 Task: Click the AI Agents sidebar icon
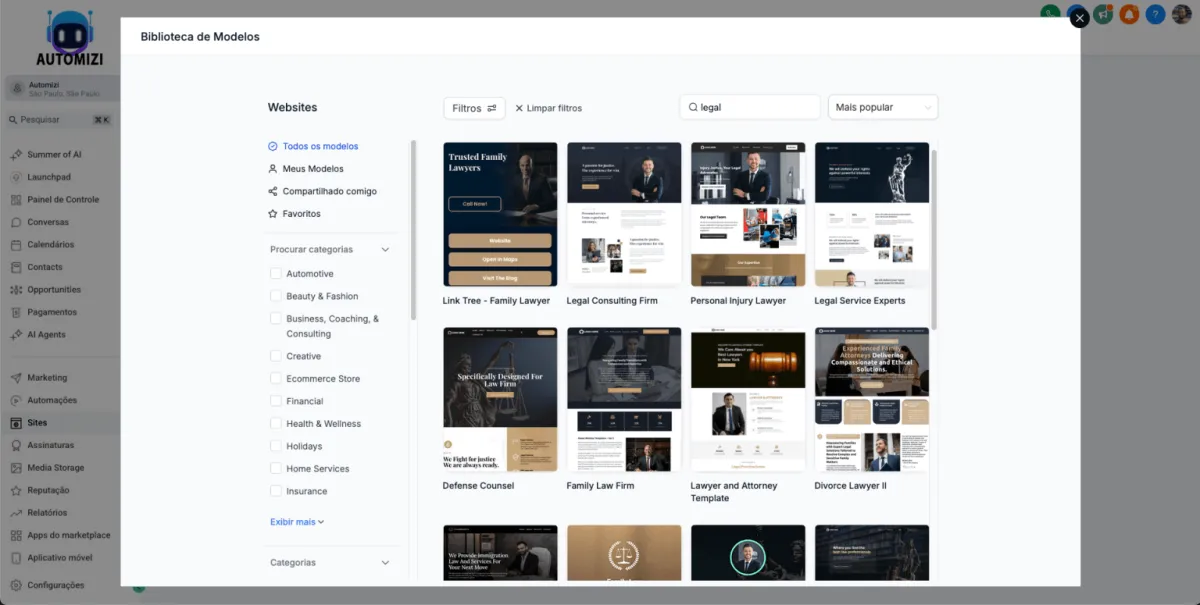(x=16, y=335)
